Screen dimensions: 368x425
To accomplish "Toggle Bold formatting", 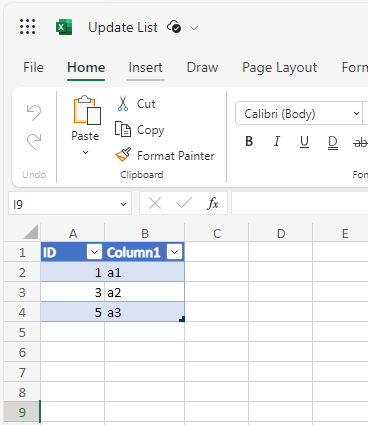I will [x=249, y=142].
